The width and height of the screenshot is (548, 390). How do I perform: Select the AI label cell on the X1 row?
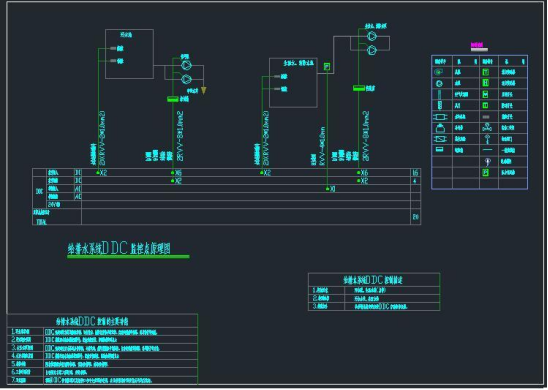[78, 189]
